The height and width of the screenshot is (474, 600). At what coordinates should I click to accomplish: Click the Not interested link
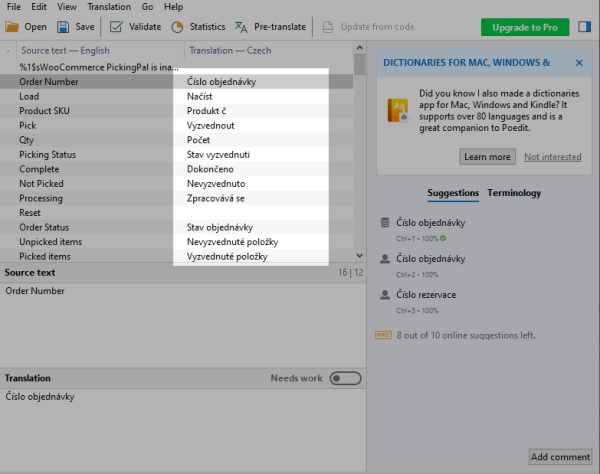(x=552, y=157)
